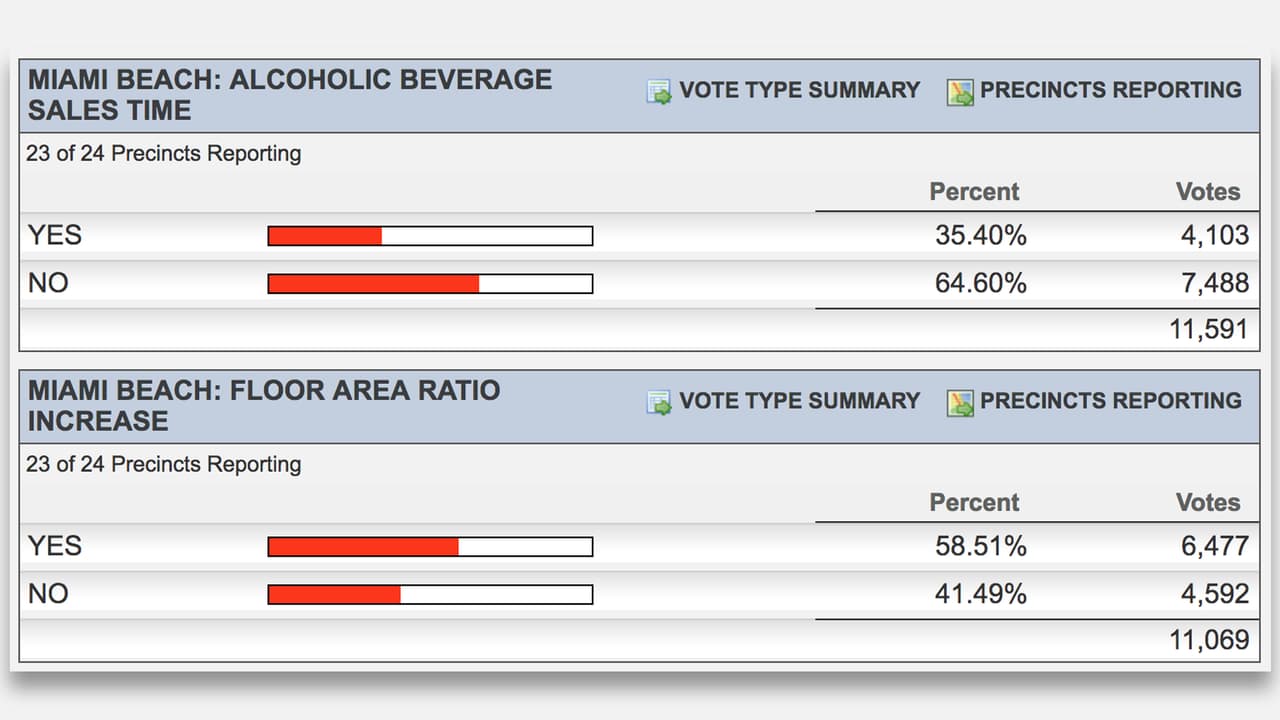
Task: Click Precincts Reporting icon for Floor Area Ratio
Action: coord(960,403)
